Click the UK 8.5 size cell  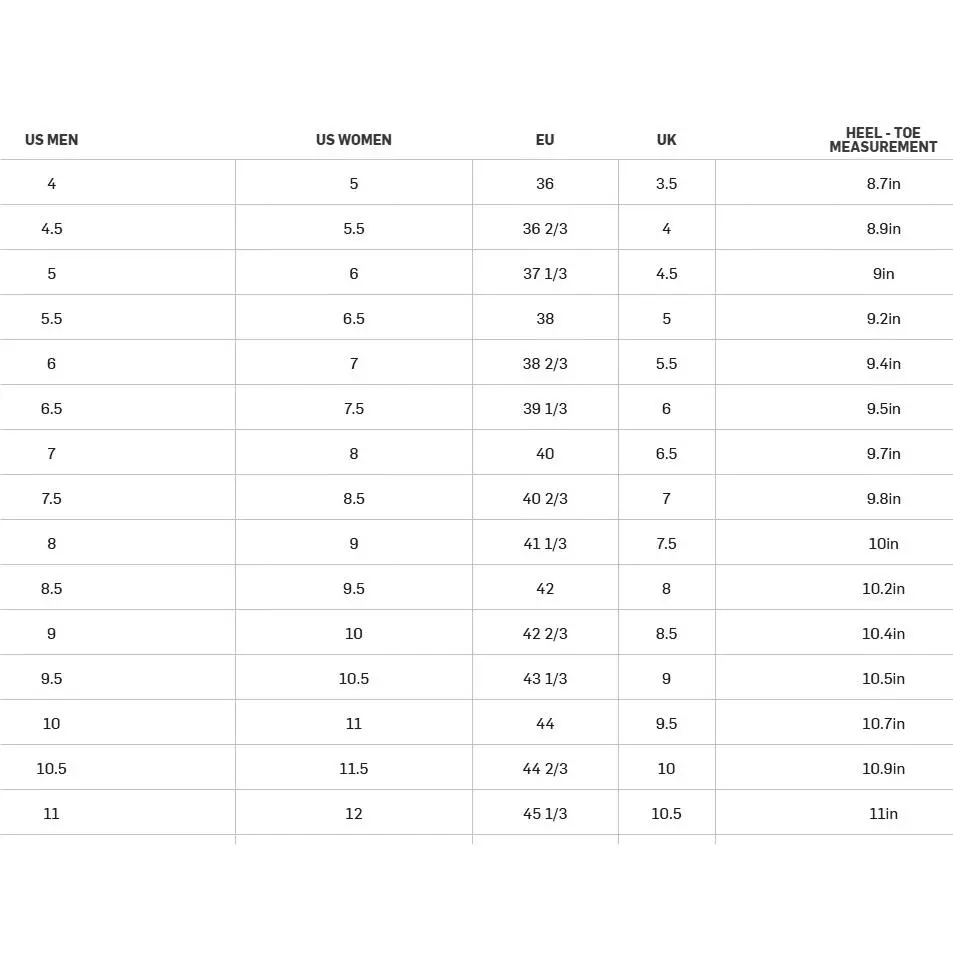[x=666, y=633]
